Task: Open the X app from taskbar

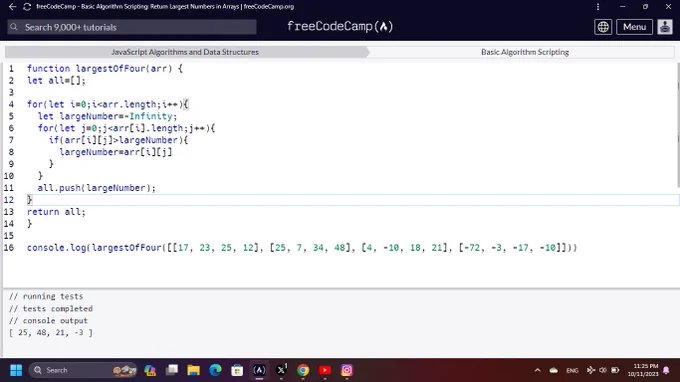Action: [281, 370]
